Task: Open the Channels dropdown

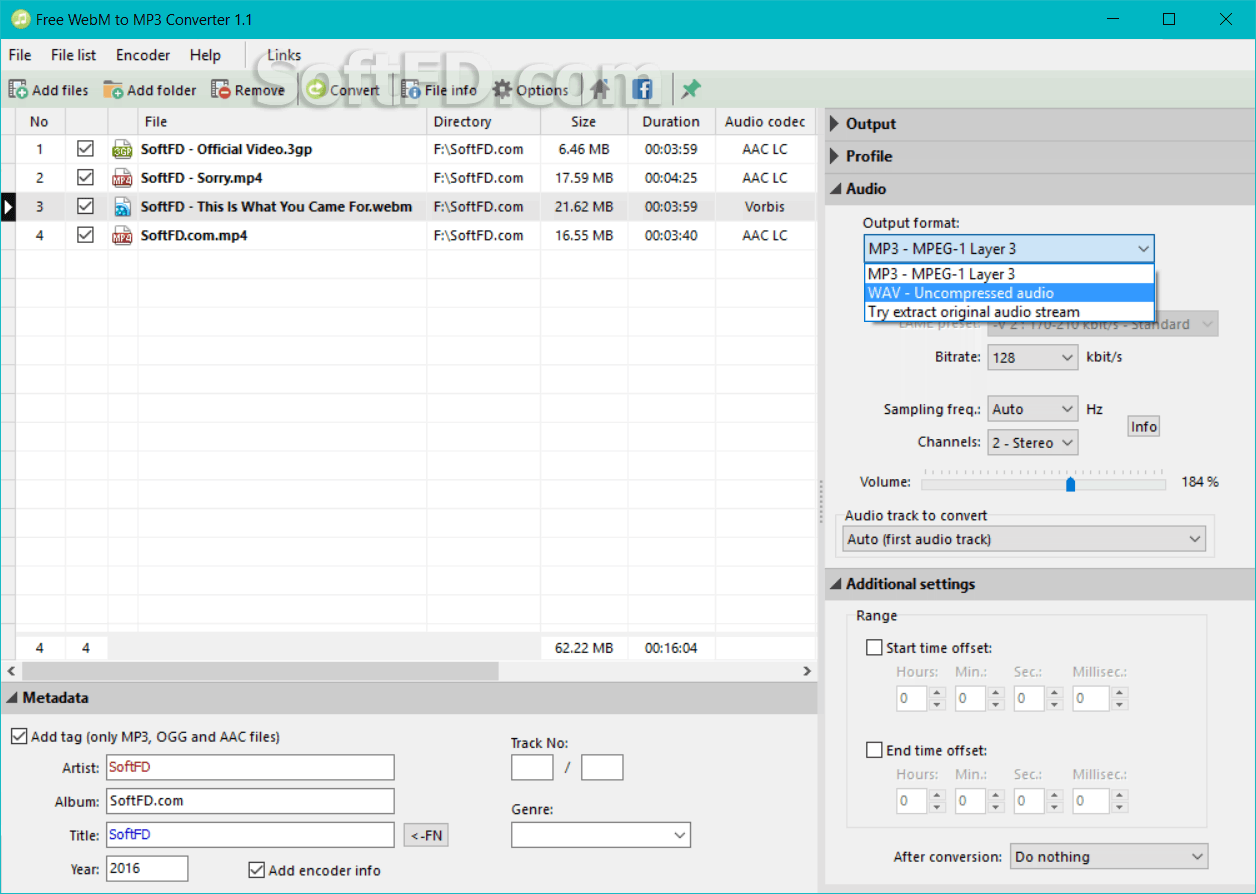Action: point(1033,443)
